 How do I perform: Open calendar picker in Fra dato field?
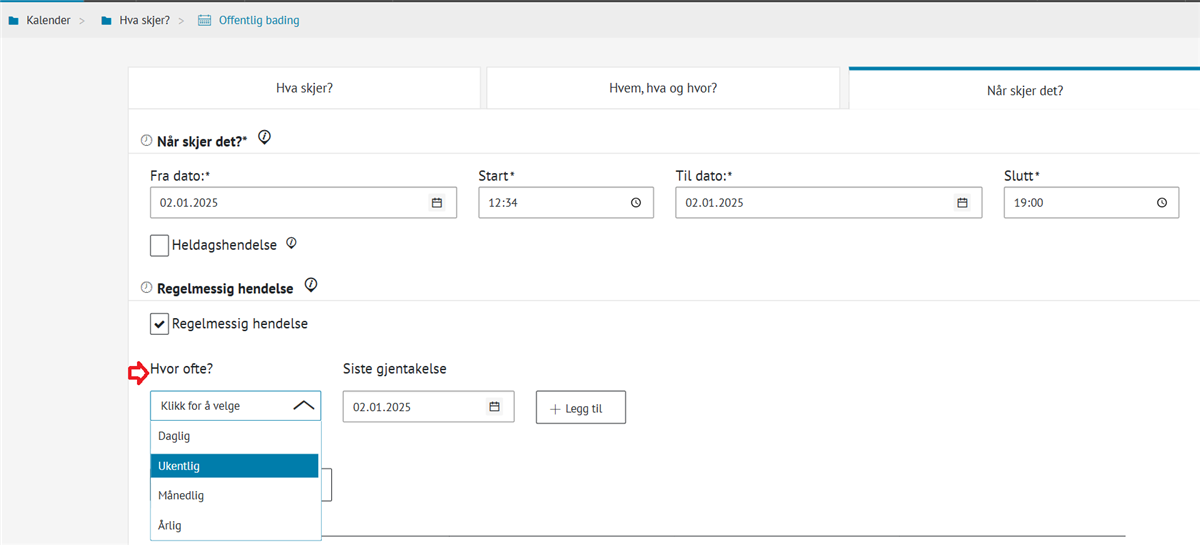436,203
